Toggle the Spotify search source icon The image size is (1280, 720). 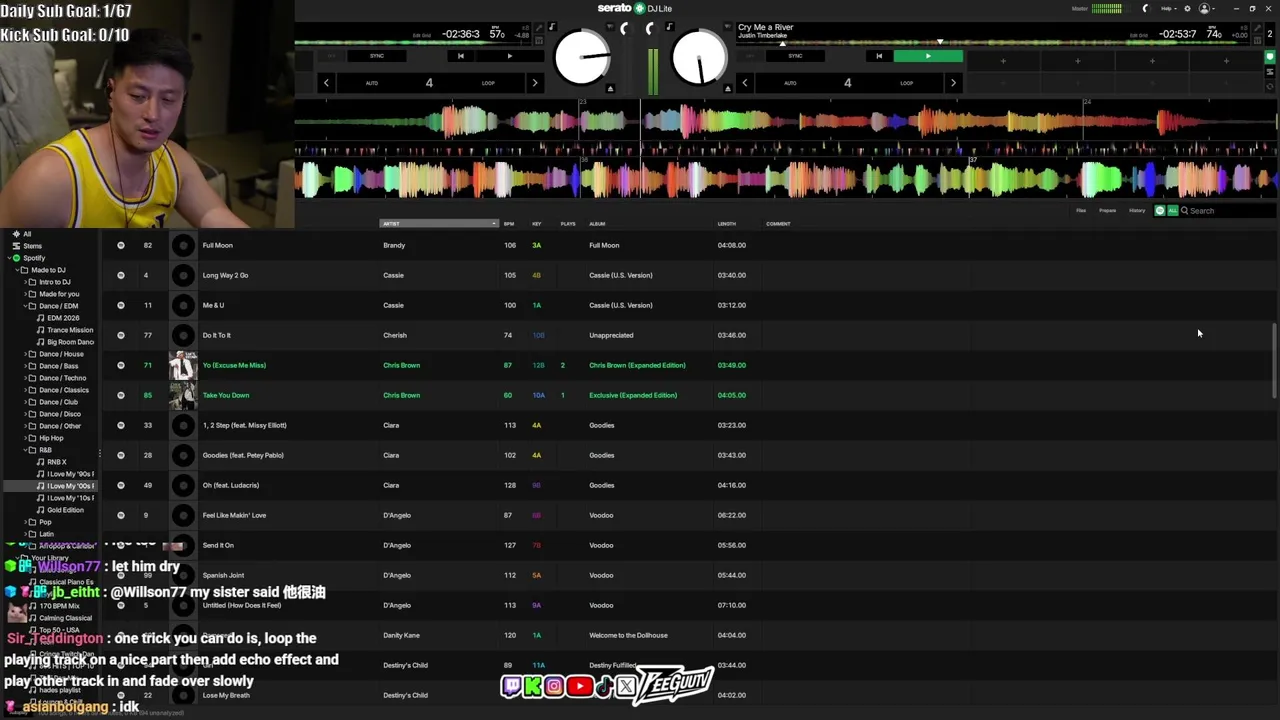pos(1160,211)
